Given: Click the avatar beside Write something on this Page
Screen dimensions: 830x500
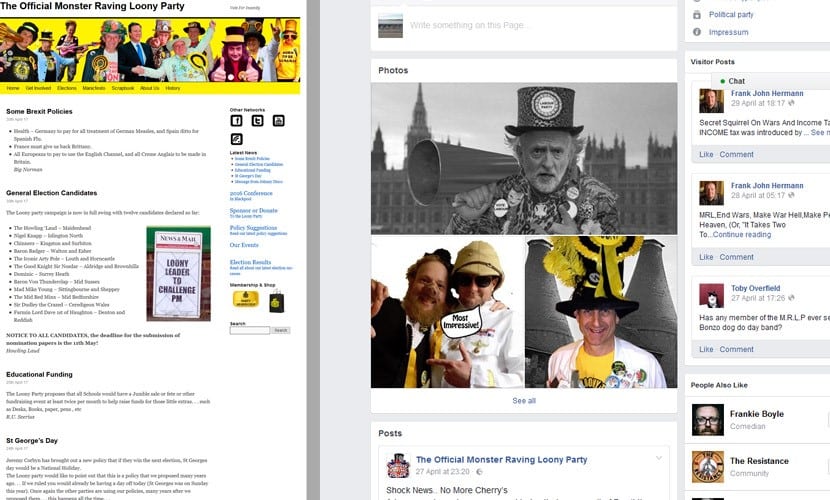Looking at the screenshot, I should tap(391, 25).
